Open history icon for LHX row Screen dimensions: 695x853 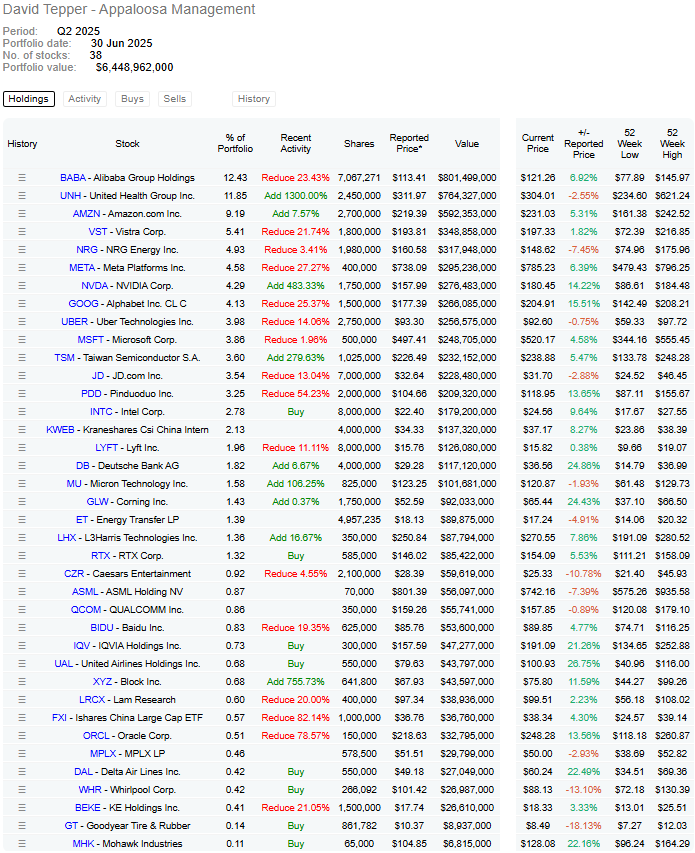tap(22, 537)
